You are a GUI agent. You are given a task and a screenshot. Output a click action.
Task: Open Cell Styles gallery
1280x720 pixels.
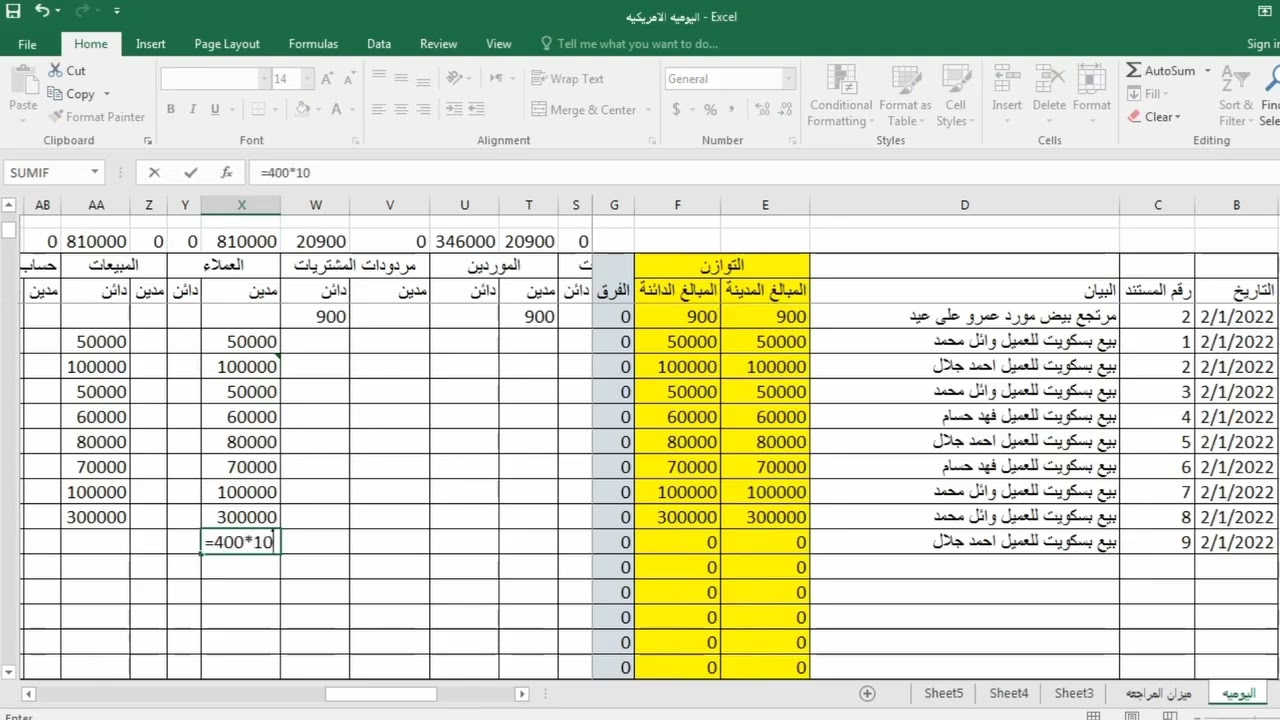coord(956,96)
